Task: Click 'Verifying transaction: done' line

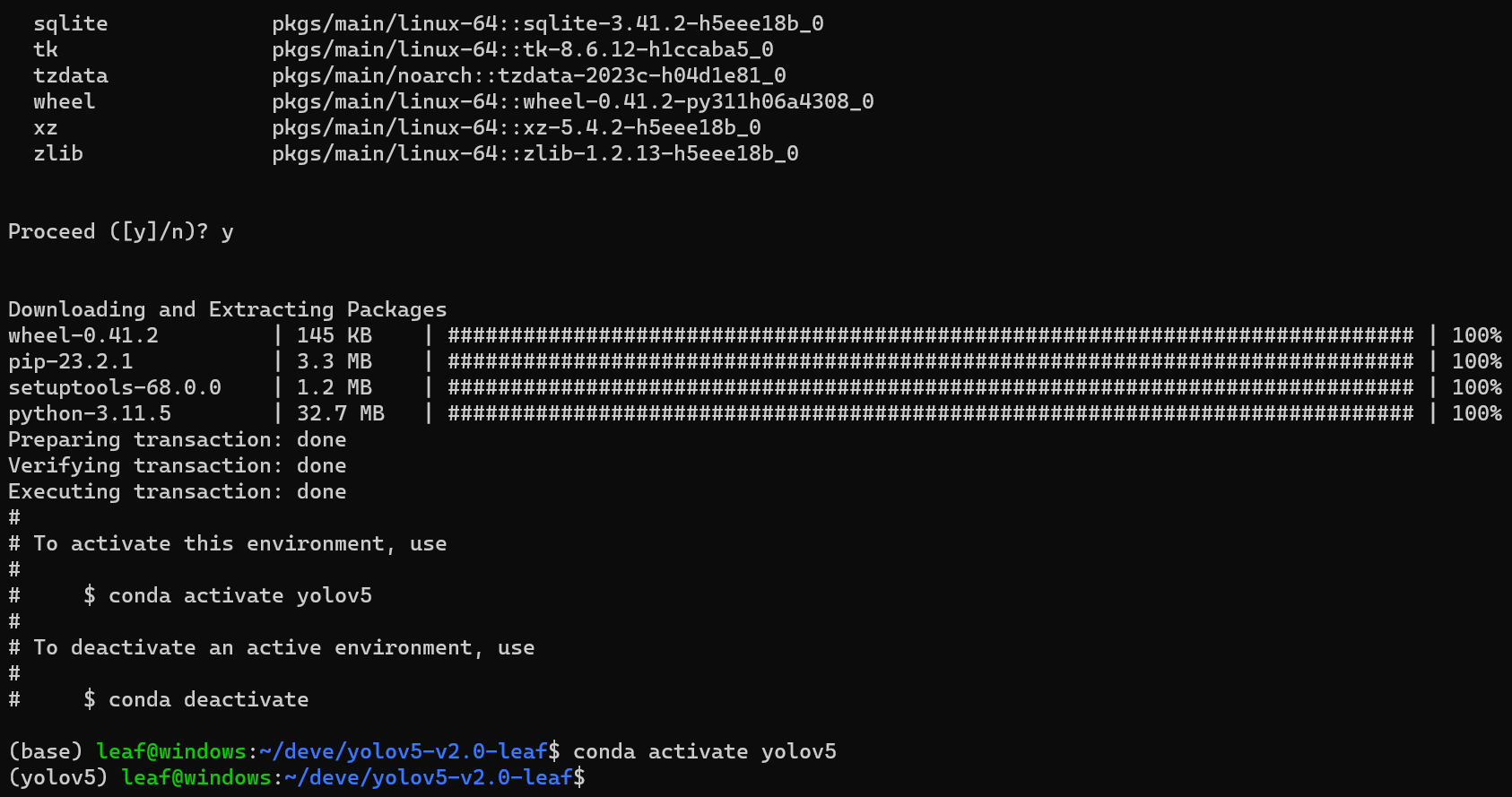Action: 178,465
